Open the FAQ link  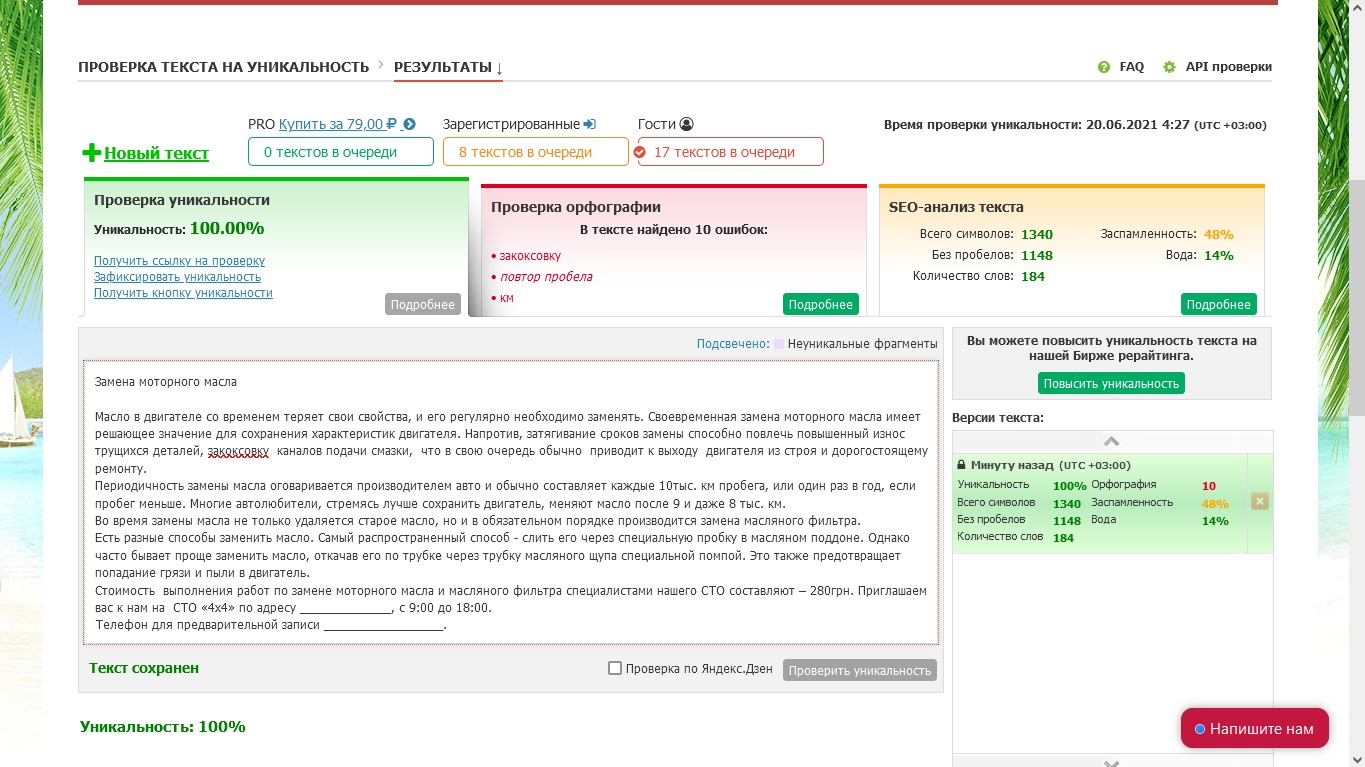click(1132, 67)
